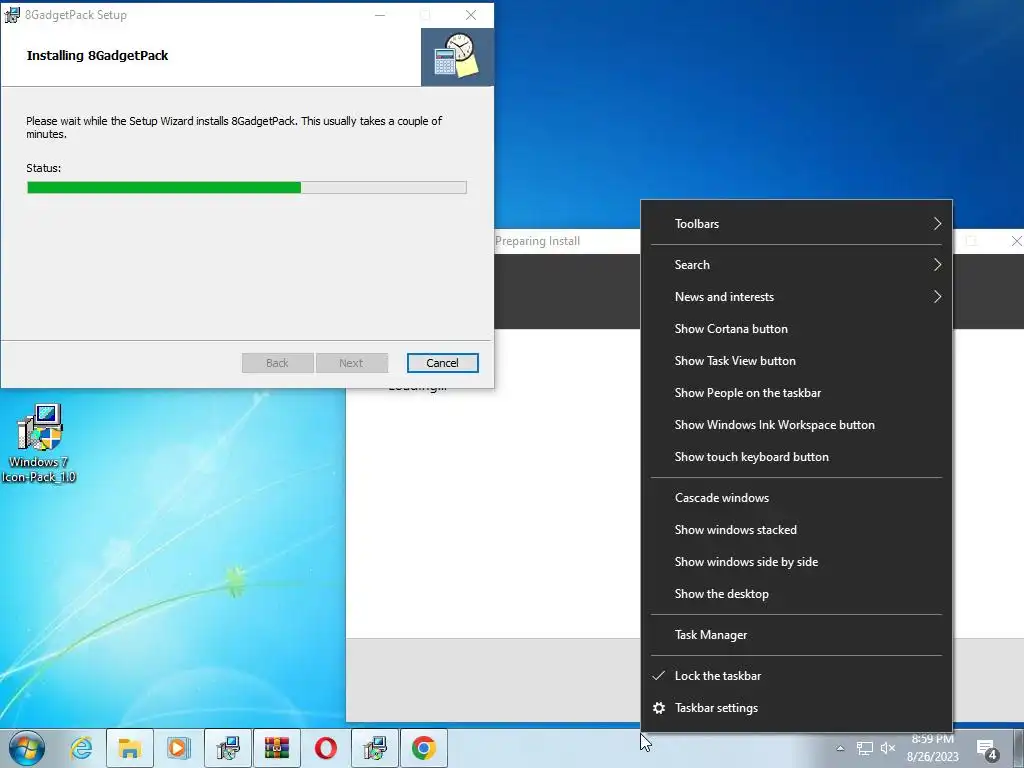Toggle Show Task View button

coord(797,360)
